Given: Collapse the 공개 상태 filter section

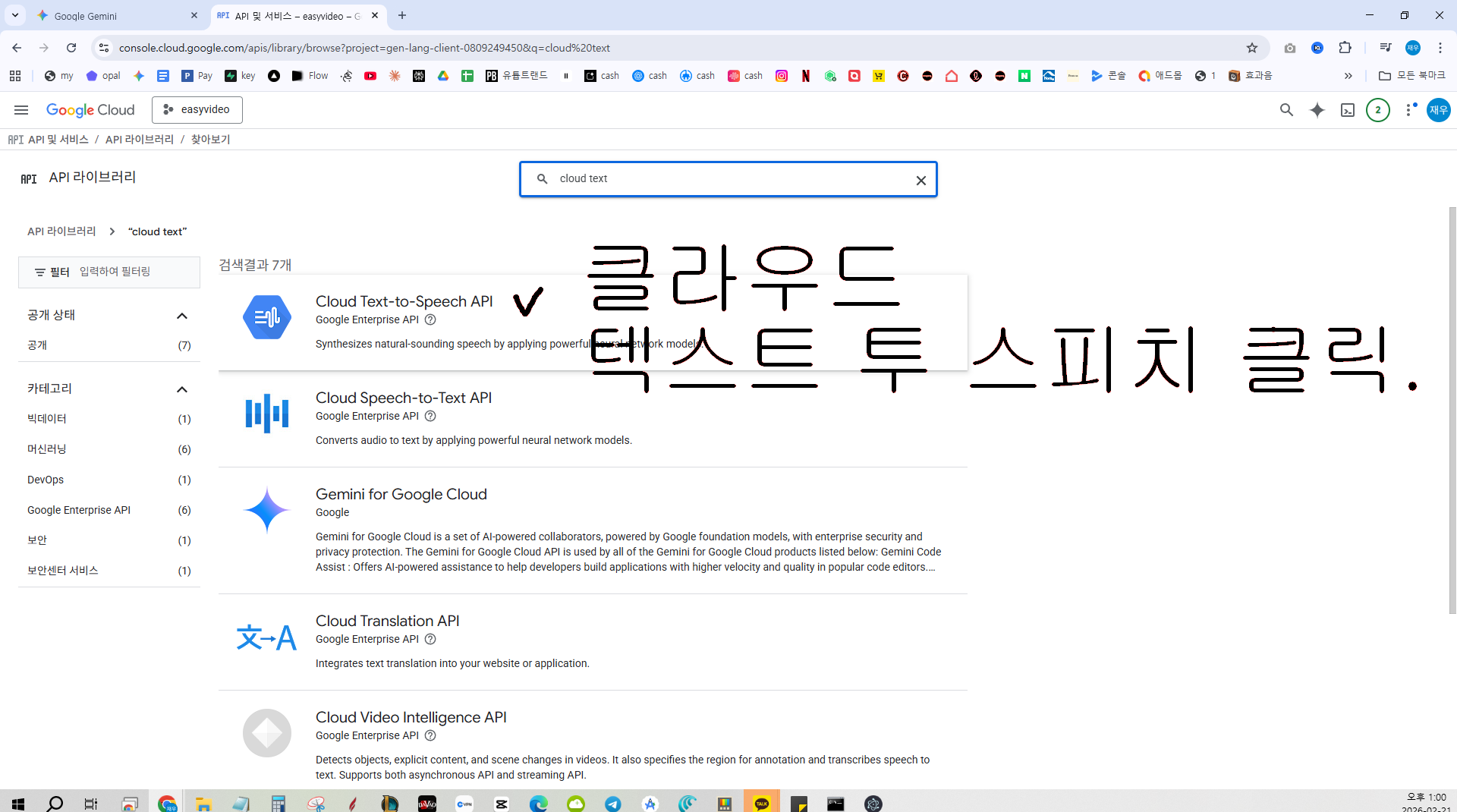Looking at the screenshot, I should pos(182,316).
